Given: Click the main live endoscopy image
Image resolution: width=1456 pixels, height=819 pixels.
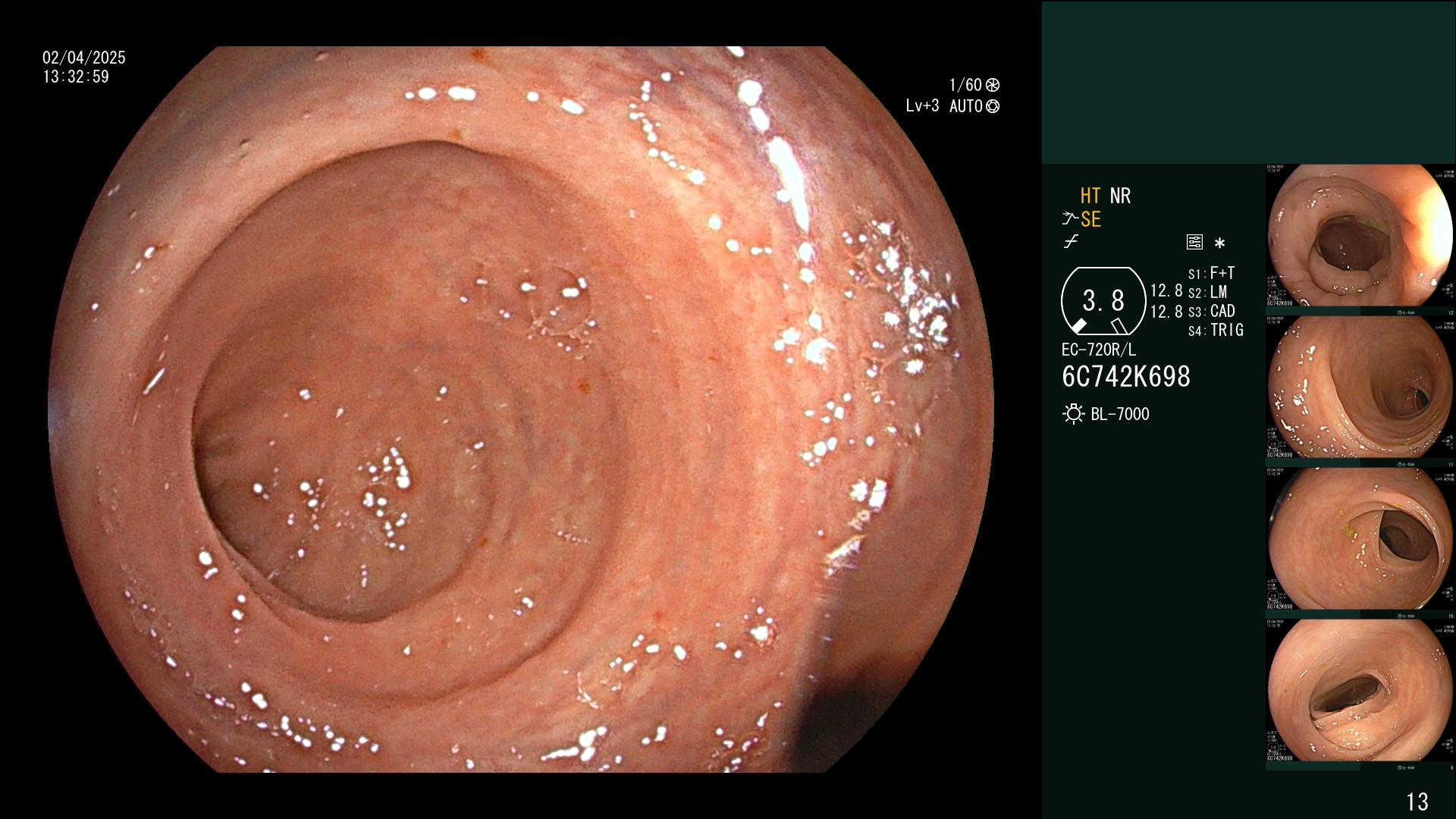Looking at the screenshot, I should [x=522, y=409].
